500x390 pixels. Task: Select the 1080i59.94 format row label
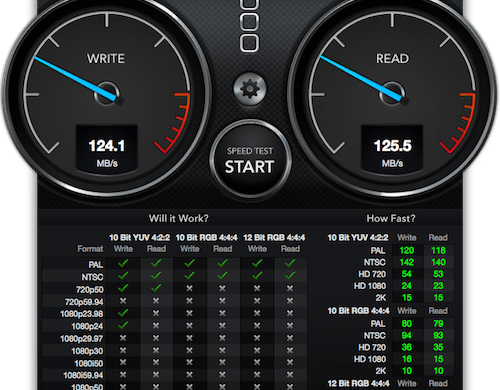(x=83, y=375)
